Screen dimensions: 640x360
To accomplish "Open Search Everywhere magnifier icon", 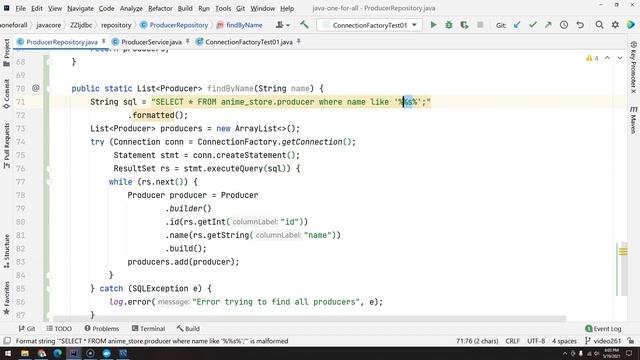I will tap(599, 25).
